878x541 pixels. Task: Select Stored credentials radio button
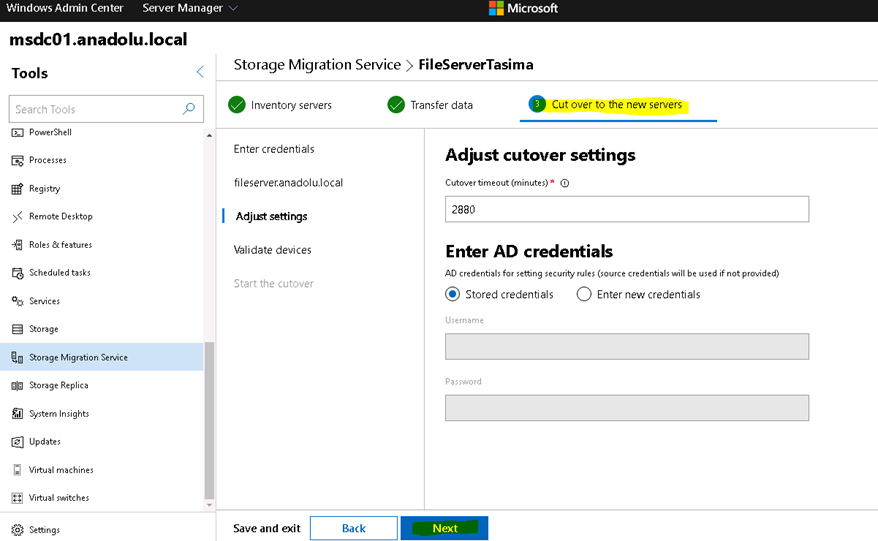(452, 294)
